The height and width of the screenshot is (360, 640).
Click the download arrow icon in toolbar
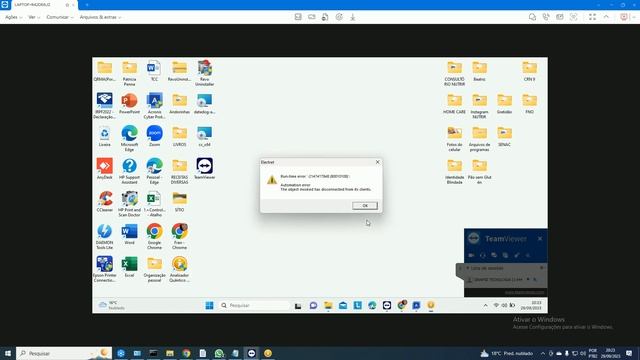pos(353,17)
